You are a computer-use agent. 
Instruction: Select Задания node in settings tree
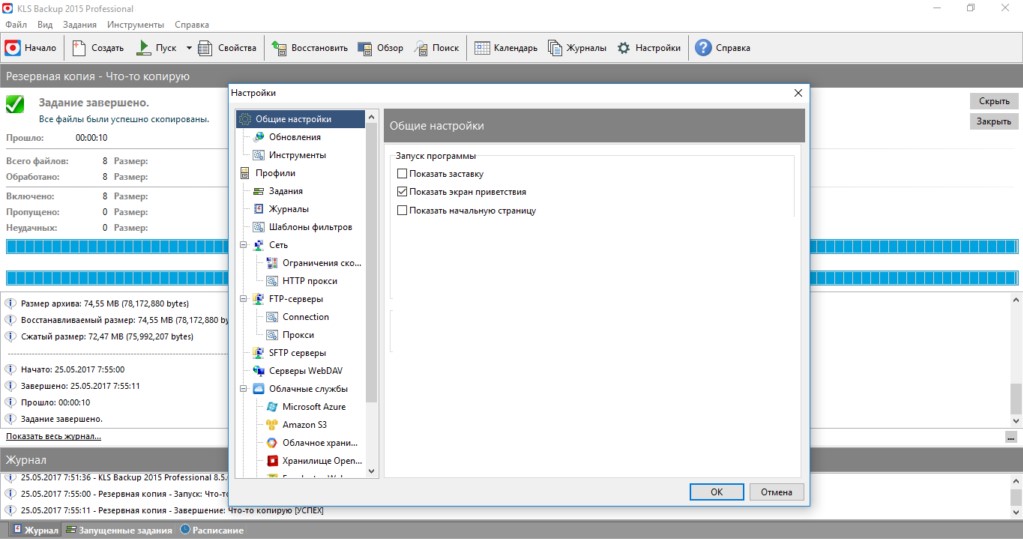click(x=285, y=191)
